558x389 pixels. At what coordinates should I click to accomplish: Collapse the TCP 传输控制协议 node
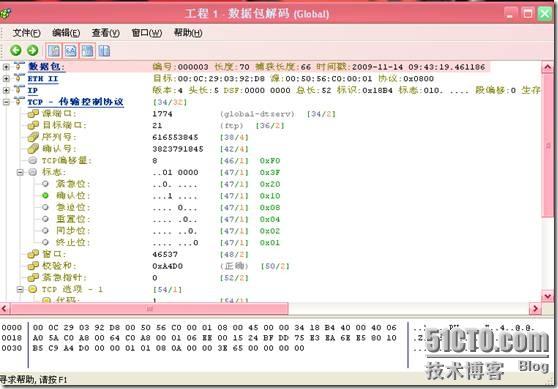click(x=6, y=102)
